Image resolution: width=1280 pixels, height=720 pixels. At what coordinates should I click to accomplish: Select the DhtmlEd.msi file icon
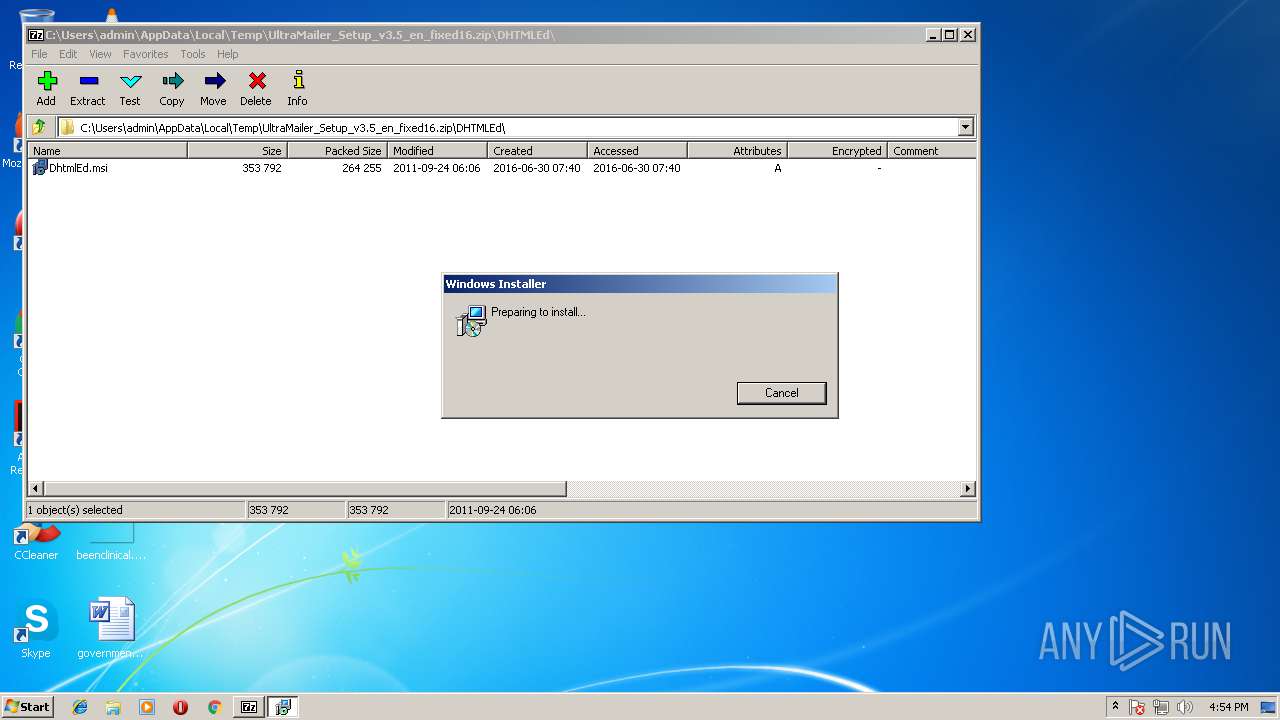click(40, 168)
